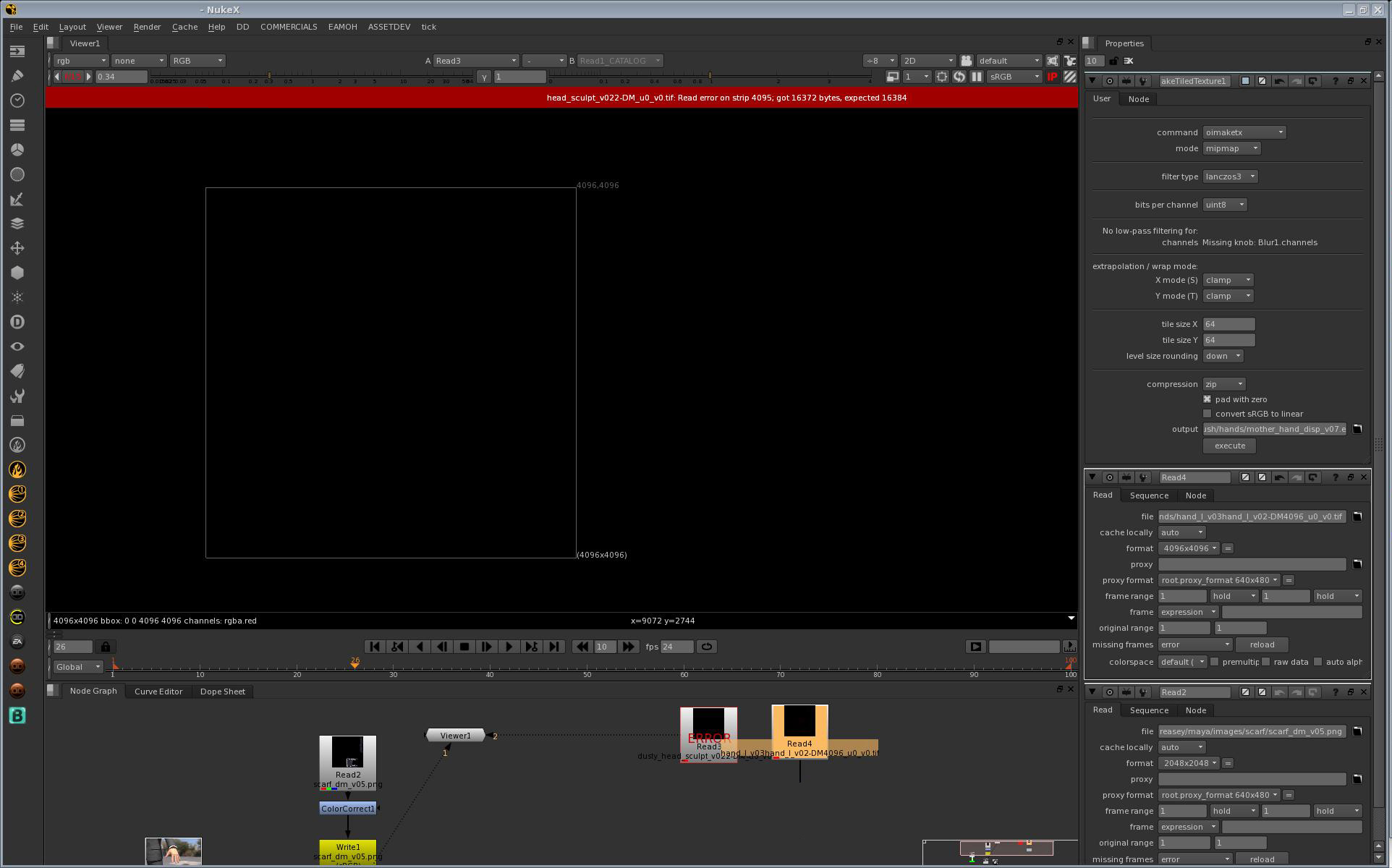The height and width of the screenshot is (868, 1392).
Task: Open file browser for output path
Action: coord(1357,429)
